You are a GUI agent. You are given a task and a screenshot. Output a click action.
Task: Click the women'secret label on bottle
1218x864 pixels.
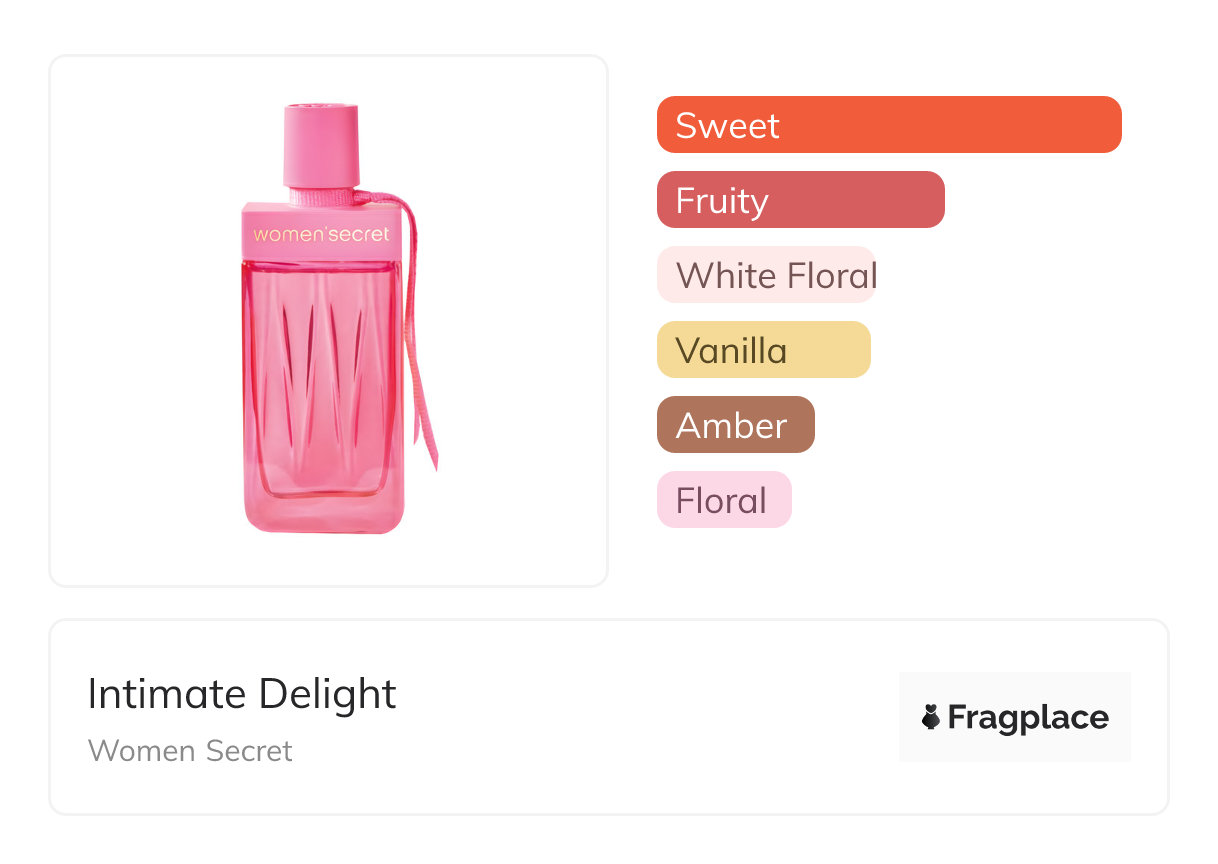[321, 234]
